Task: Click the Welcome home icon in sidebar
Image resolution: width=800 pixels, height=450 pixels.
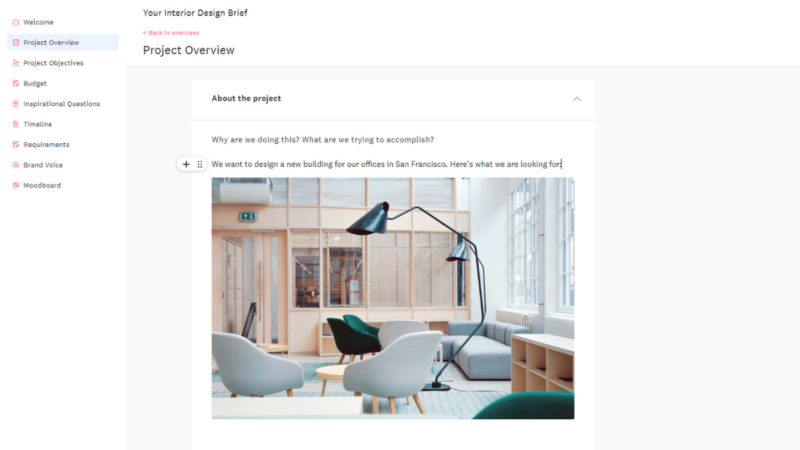Action: point(16,22)
